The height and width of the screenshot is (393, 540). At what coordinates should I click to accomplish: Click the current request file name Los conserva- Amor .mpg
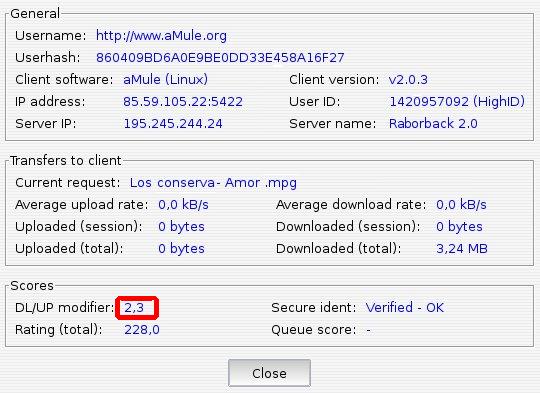(x=213, y=183)
